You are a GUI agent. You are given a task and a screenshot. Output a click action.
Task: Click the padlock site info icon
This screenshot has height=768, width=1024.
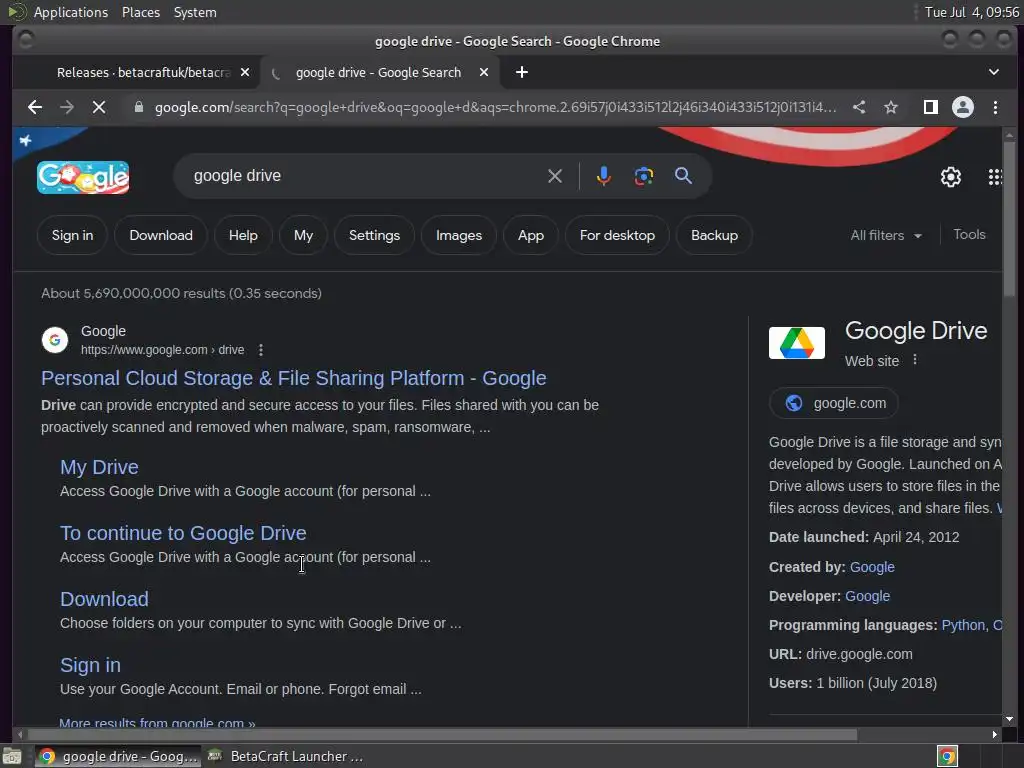point(138,107)
